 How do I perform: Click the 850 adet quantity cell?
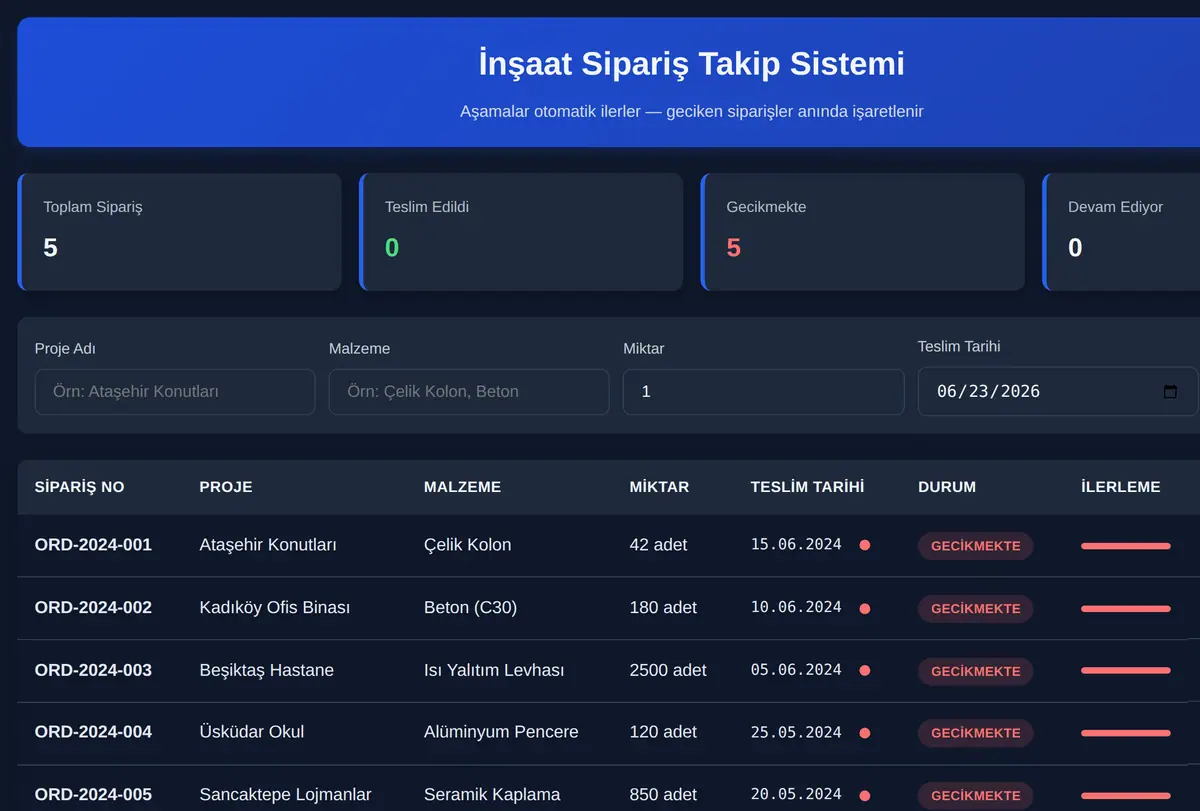point(663,794)
